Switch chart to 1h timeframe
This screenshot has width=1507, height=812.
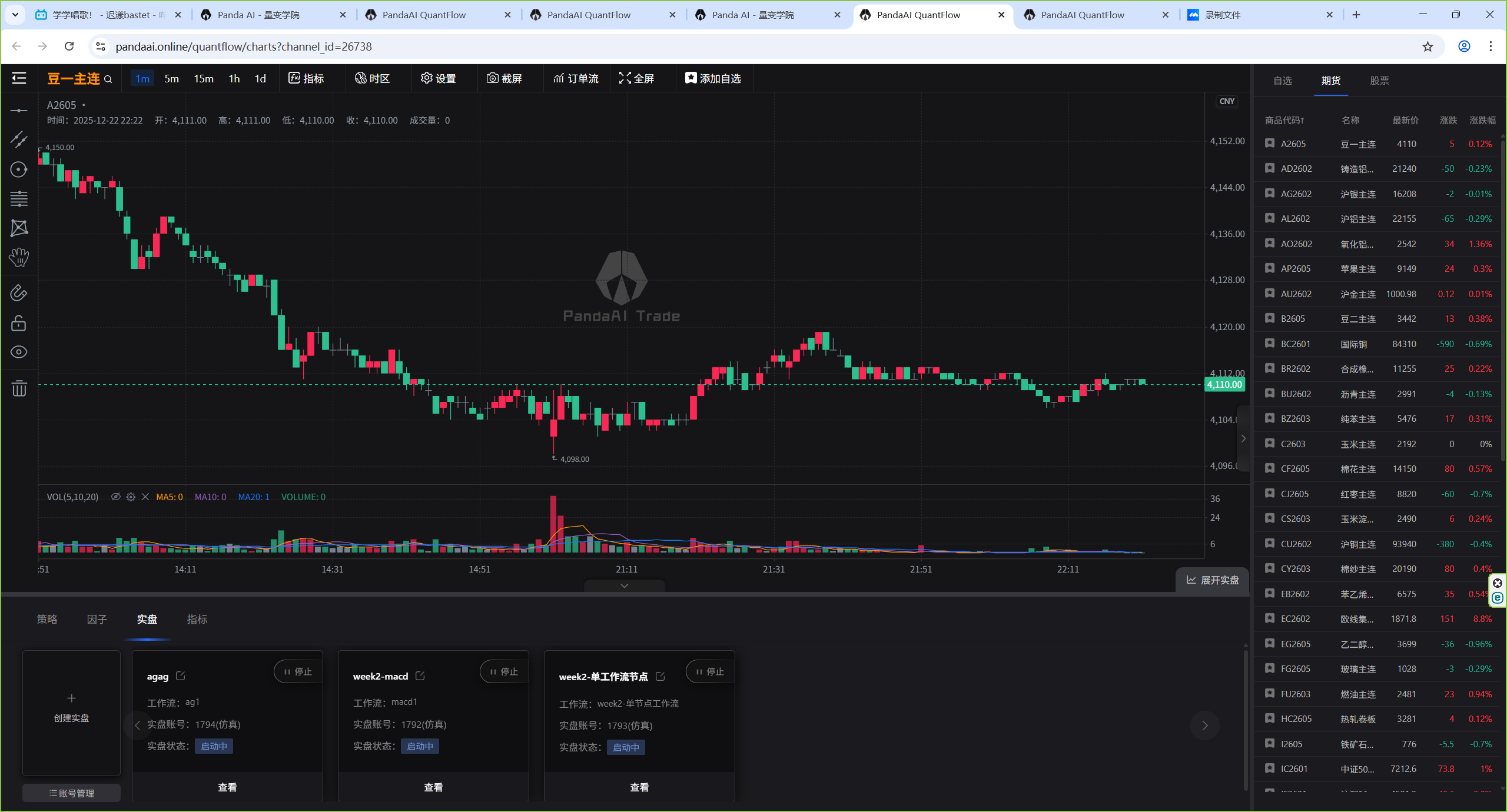234,78
